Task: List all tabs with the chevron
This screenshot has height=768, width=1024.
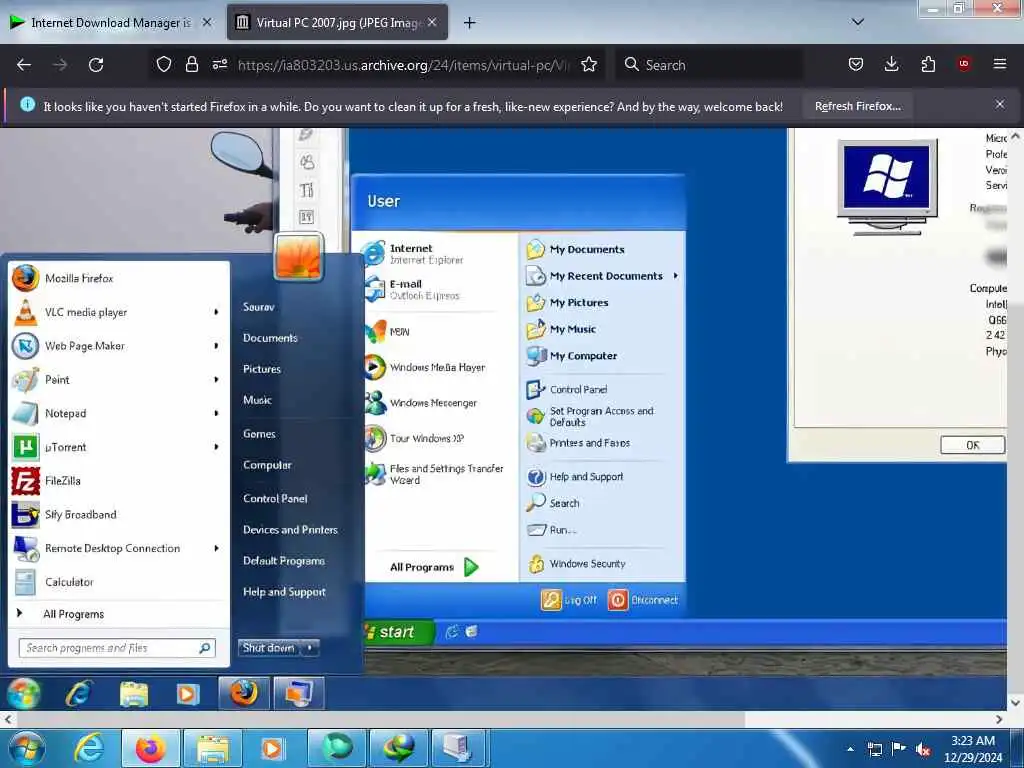Action: (858, 22)
